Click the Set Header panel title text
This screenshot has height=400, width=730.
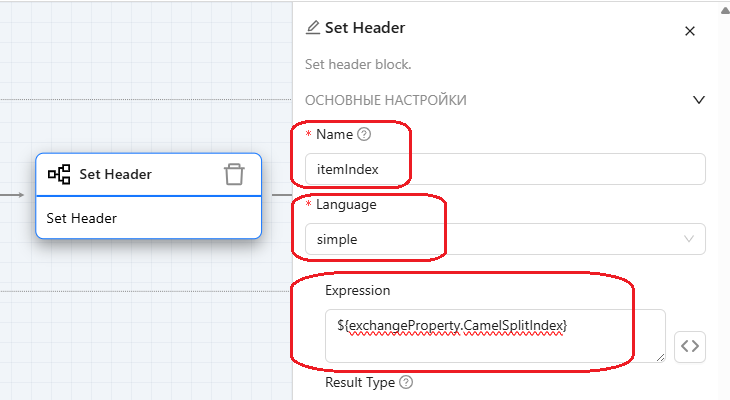coord(364,28)
